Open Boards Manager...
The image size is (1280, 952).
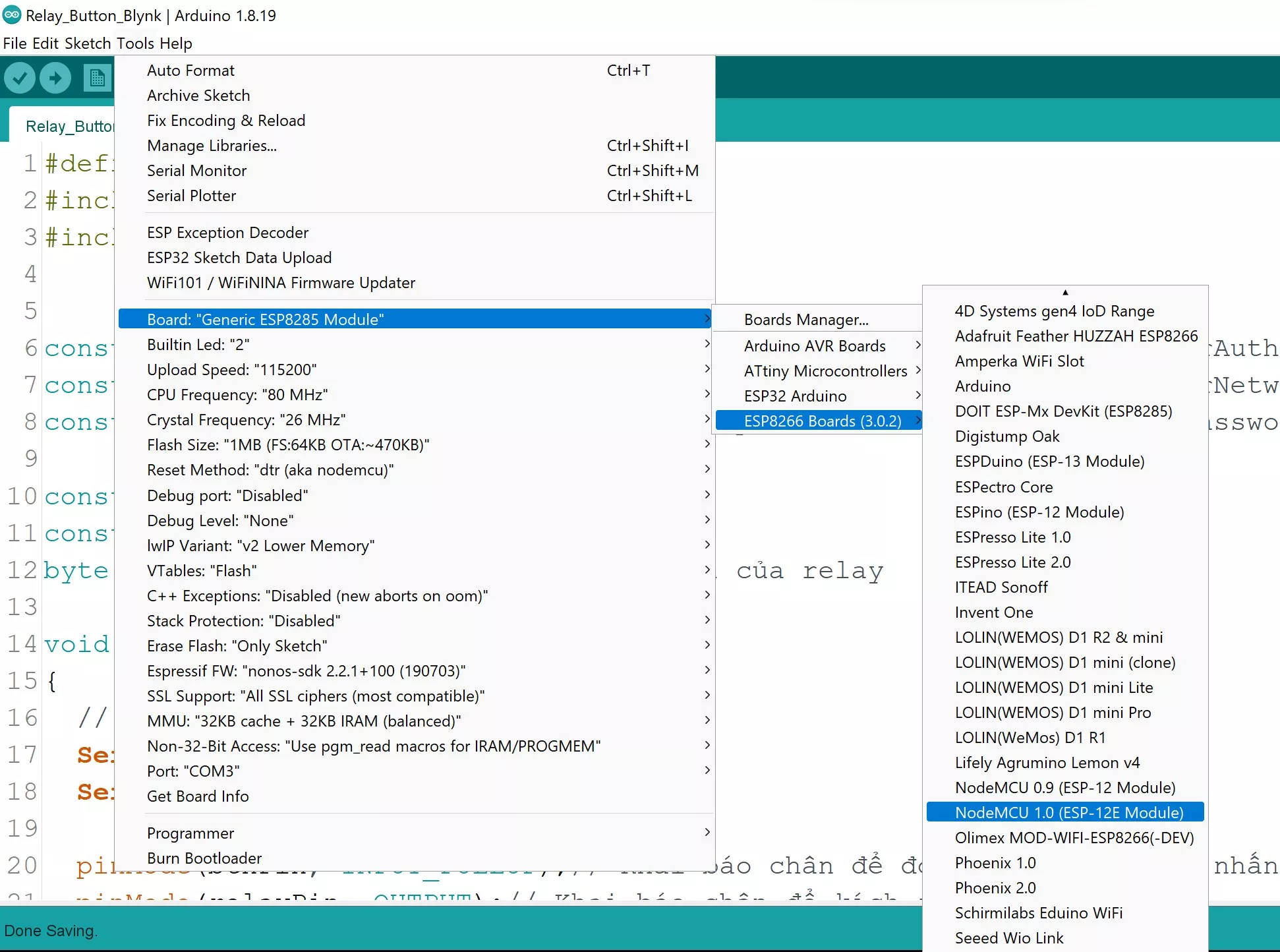point(819,320)
